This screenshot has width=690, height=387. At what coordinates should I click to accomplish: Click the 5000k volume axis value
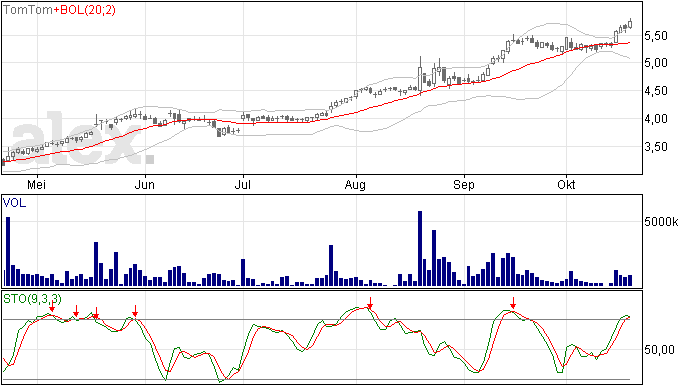pyautogui.click(x=661, y=222)
